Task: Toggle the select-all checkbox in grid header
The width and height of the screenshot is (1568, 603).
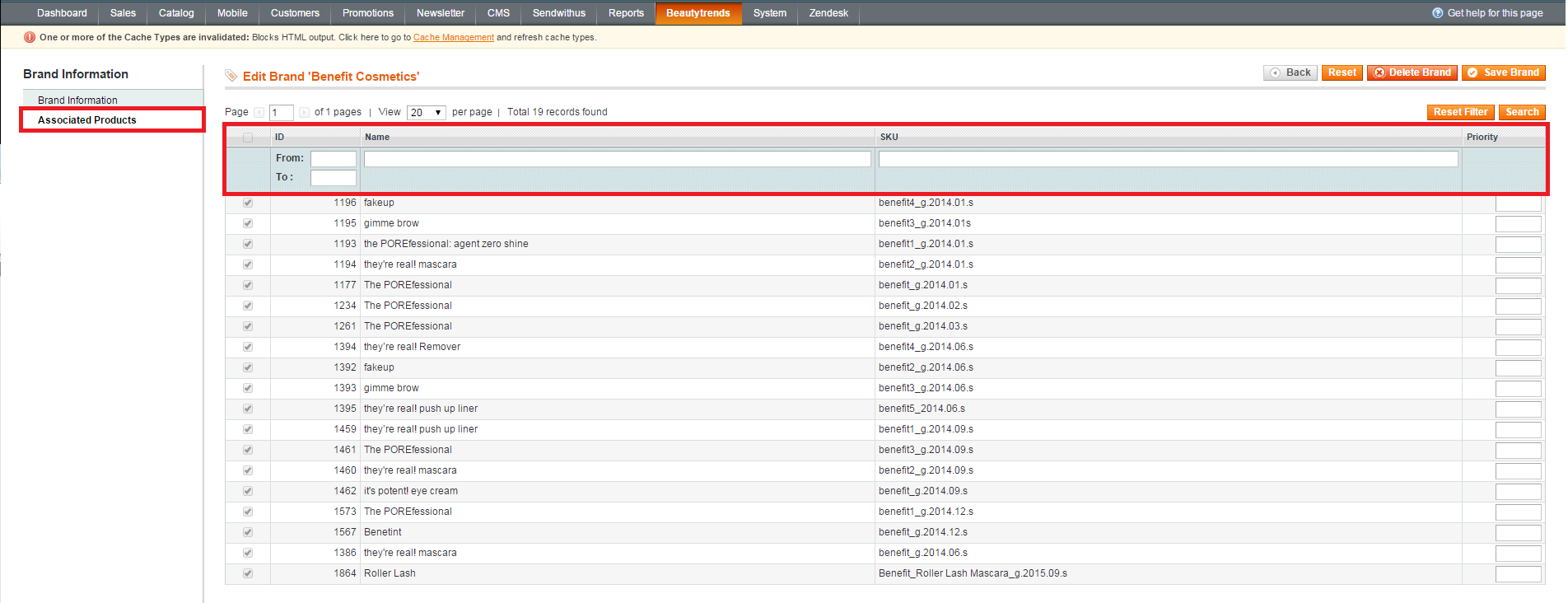Action: pos(248,138)
